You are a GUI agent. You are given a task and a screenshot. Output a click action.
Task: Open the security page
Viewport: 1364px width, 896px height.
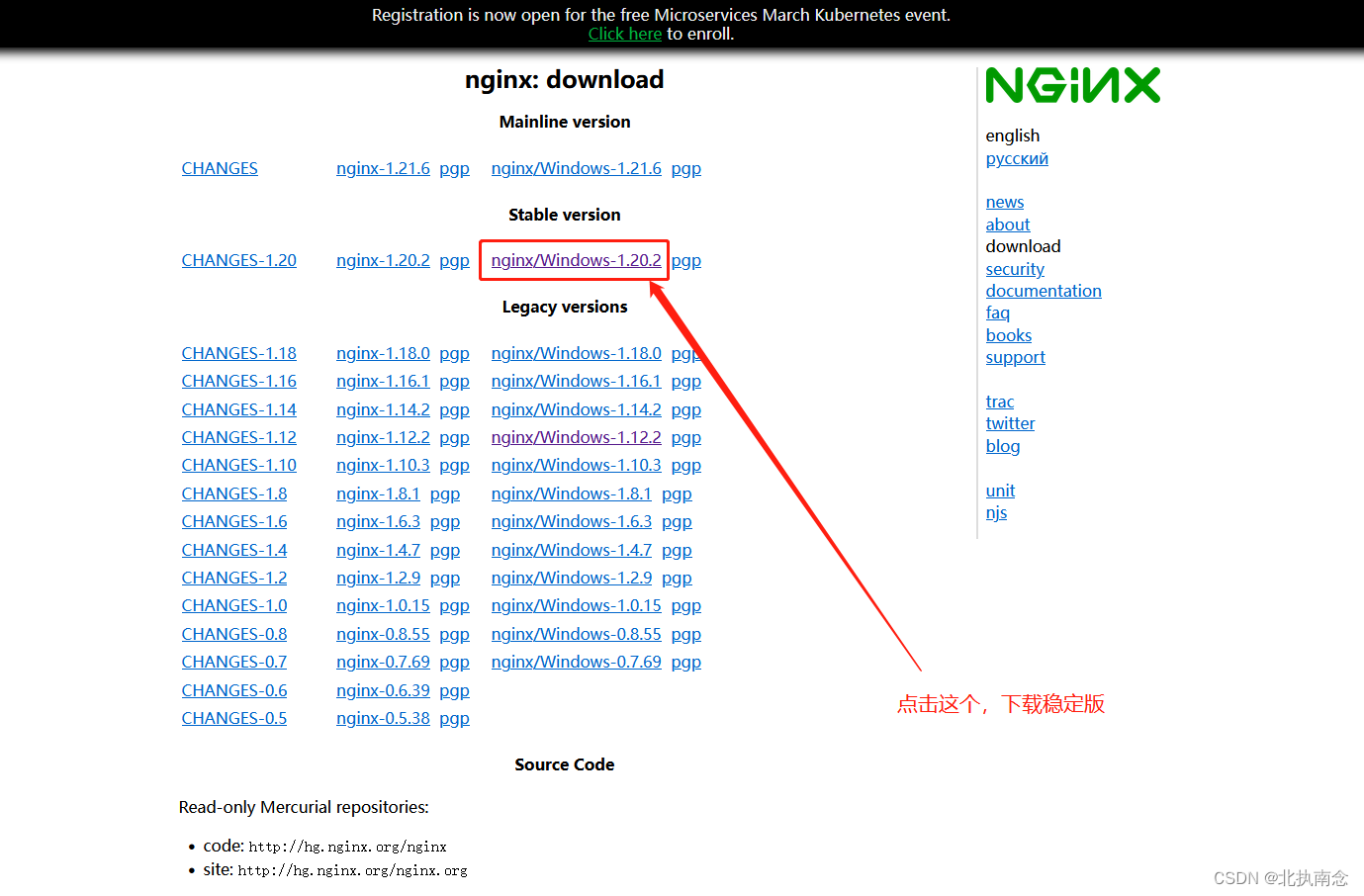1015,269
